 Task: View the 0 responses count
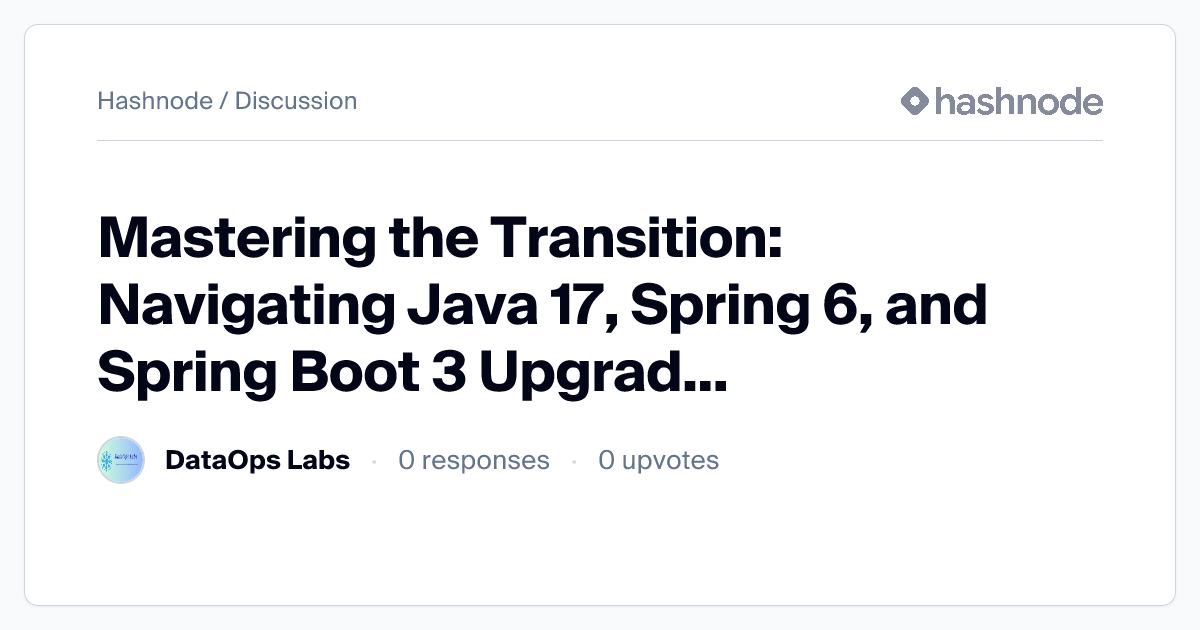coord(473,460)
